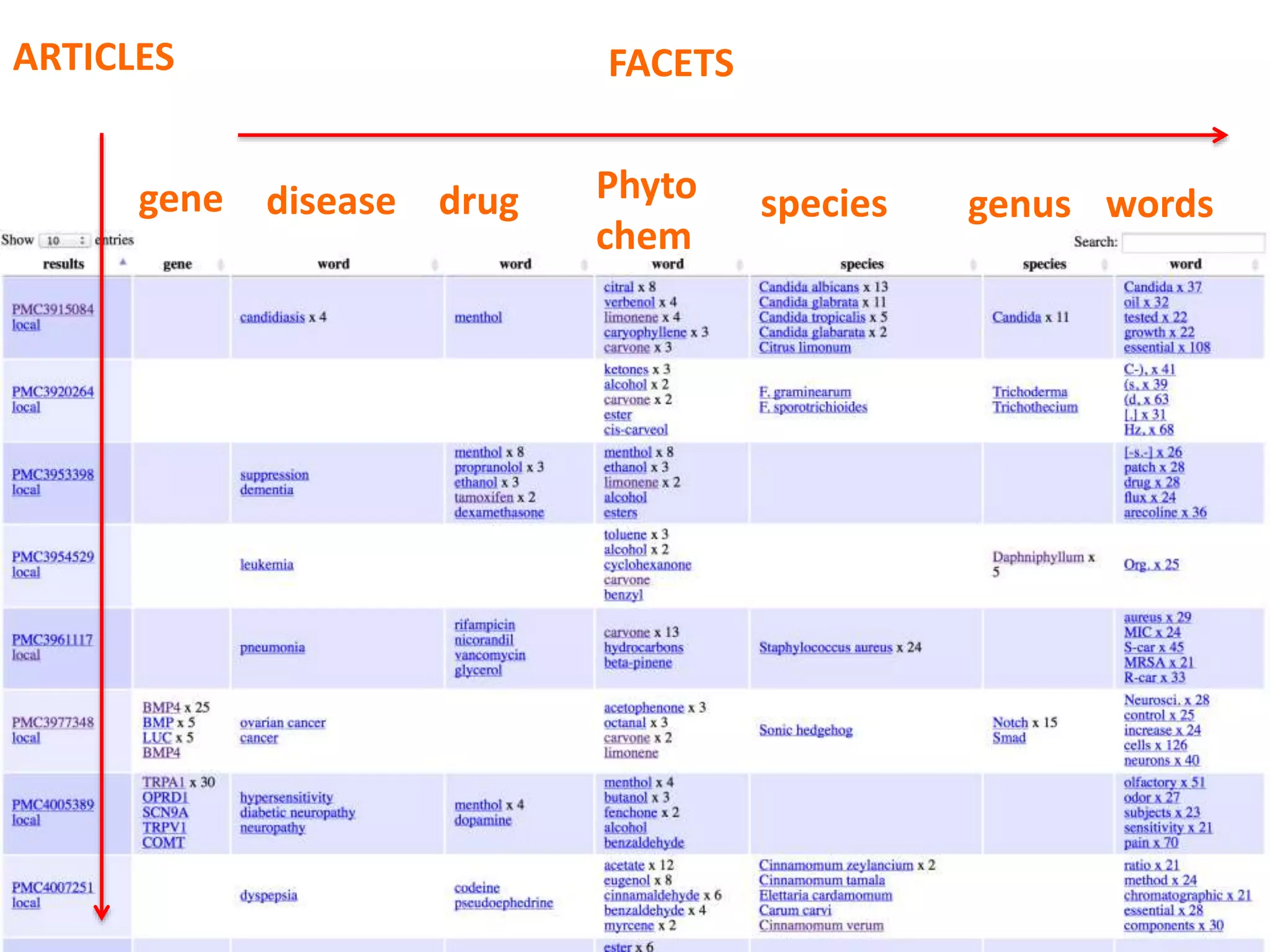Click the Elettaria cardamomum link

click(x=825, y=896)
